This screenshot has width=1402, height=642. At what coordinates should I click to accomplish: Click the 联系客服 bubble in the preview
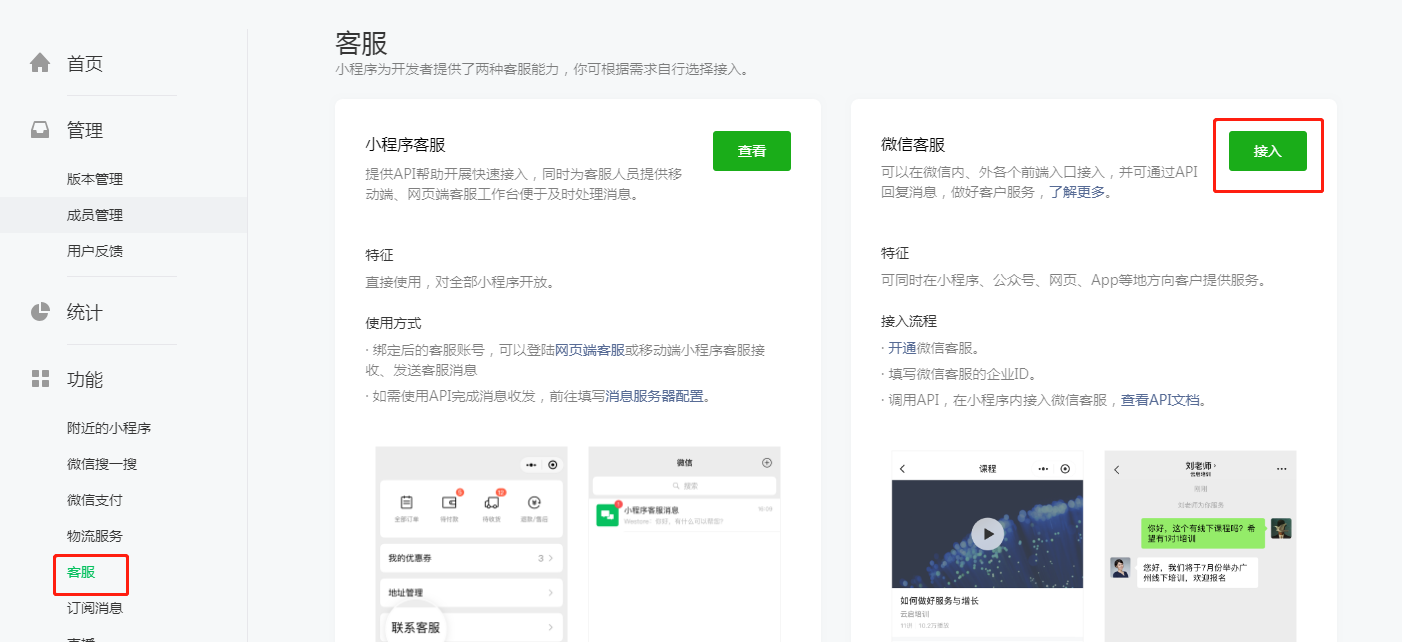tap(415, 628)
